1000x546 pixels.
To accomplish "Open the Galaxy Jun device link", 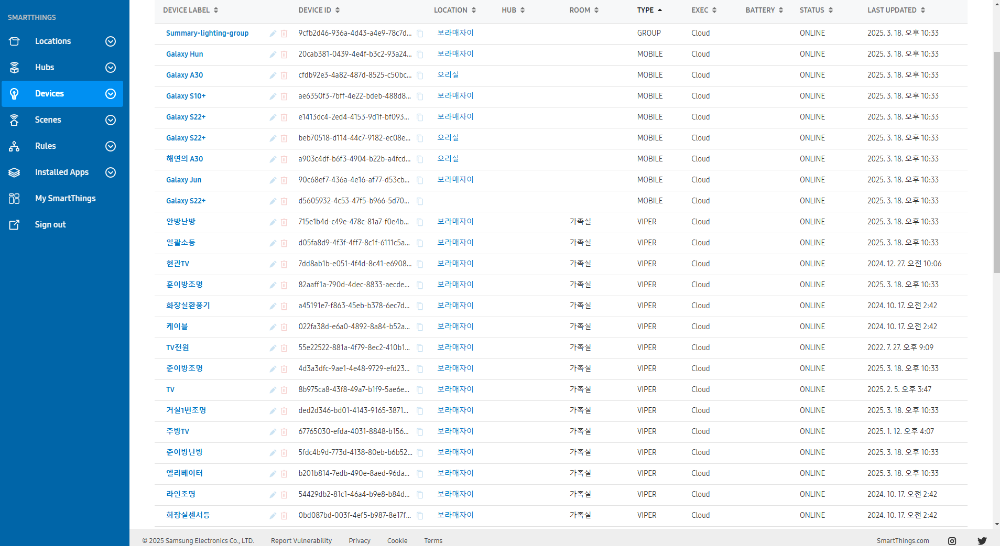I will 184,180.
